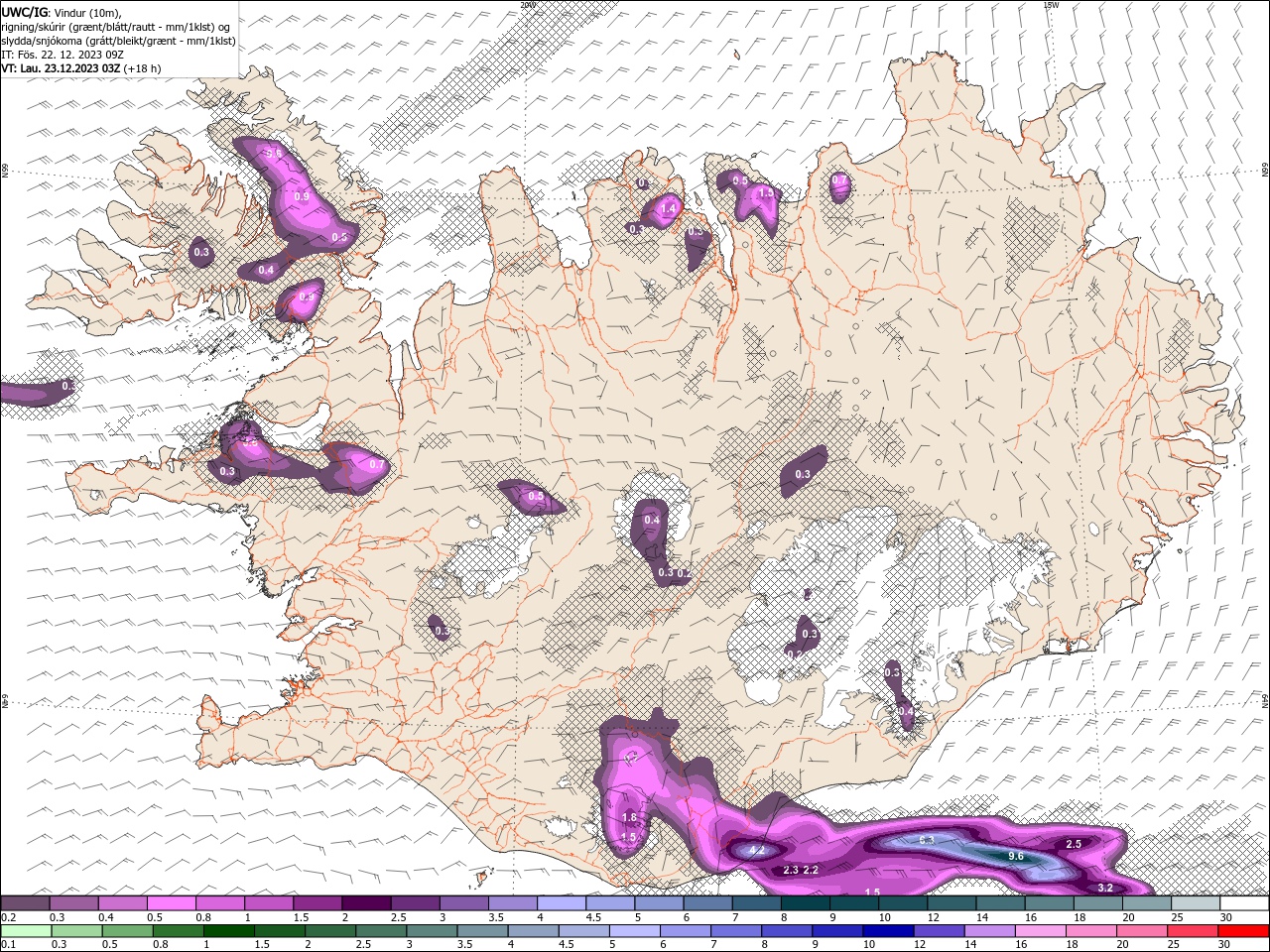Click the 6.3 value label off the south coast
The width and height of the screenshot is (1270, 952).
[x=927, y=840]
